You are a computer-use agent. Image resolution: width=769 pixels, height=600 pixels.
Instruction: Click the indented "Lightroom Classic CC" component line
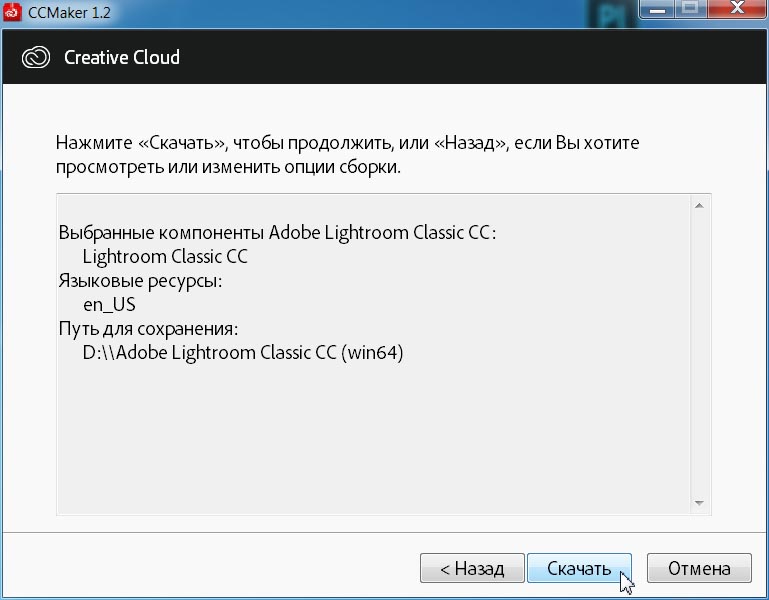point(165,257)
